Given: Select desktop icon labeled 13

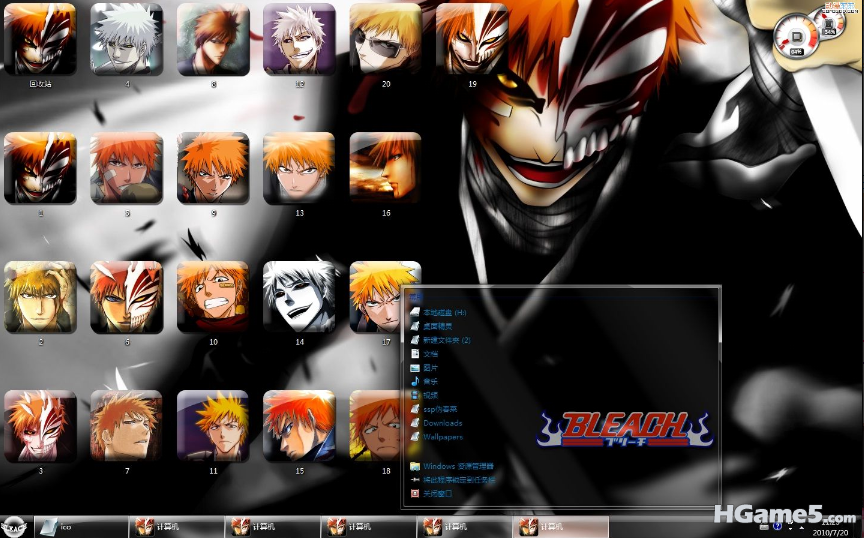Looking at the screenshot, I should coord(299,168).
